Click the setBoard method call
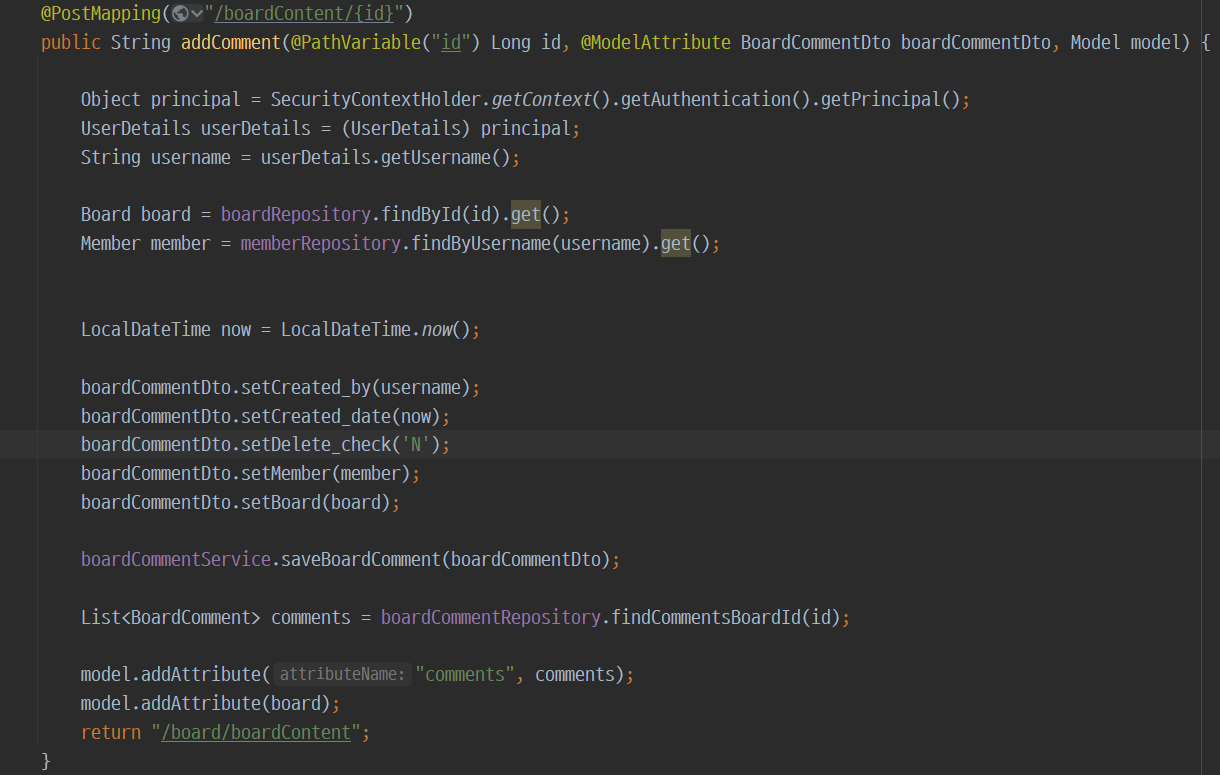The image size is (1220, 775). click(x=280, y=503)
